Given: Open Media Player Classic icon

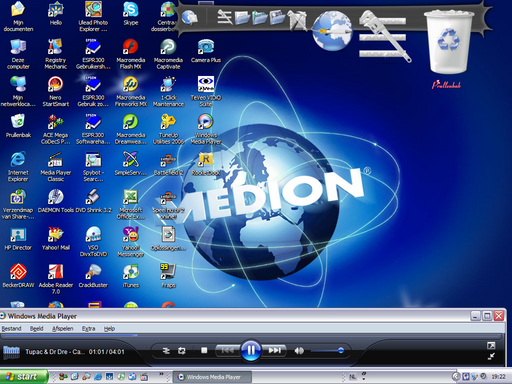Looking at the screenshot, I should pos(56,166).
